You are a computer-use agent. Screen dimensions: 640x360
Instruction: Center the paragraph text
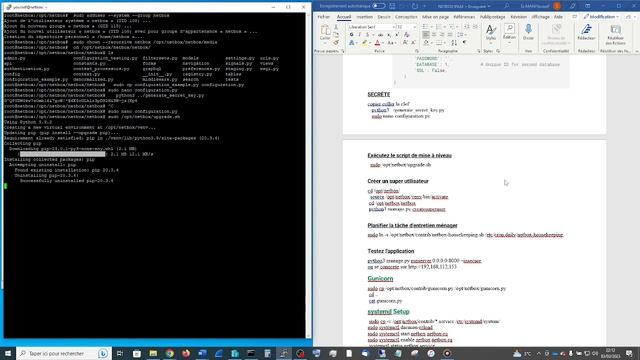434,35
